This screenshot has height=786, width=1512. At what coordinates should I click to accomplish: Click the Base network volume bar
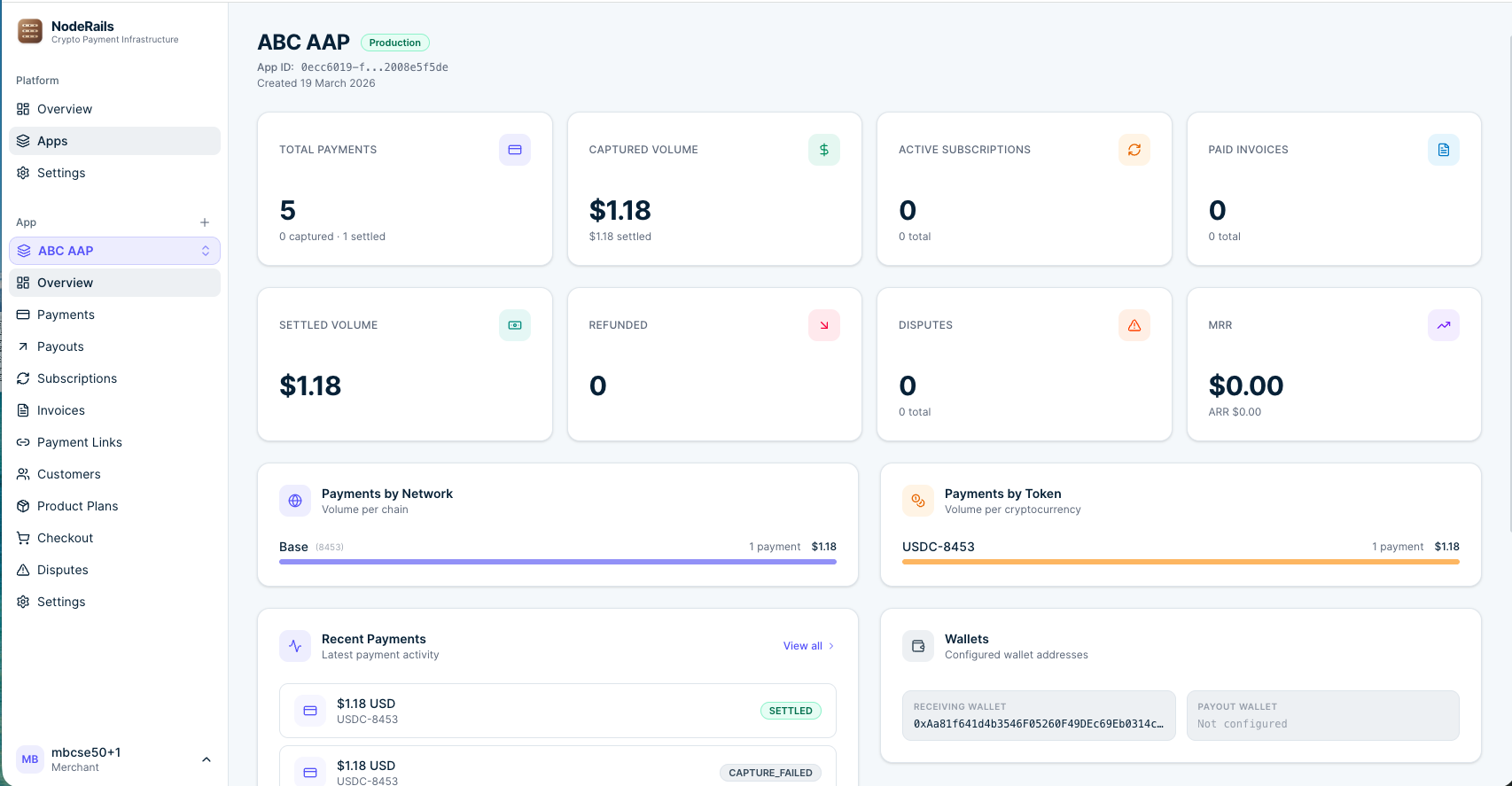pos(557,562)
